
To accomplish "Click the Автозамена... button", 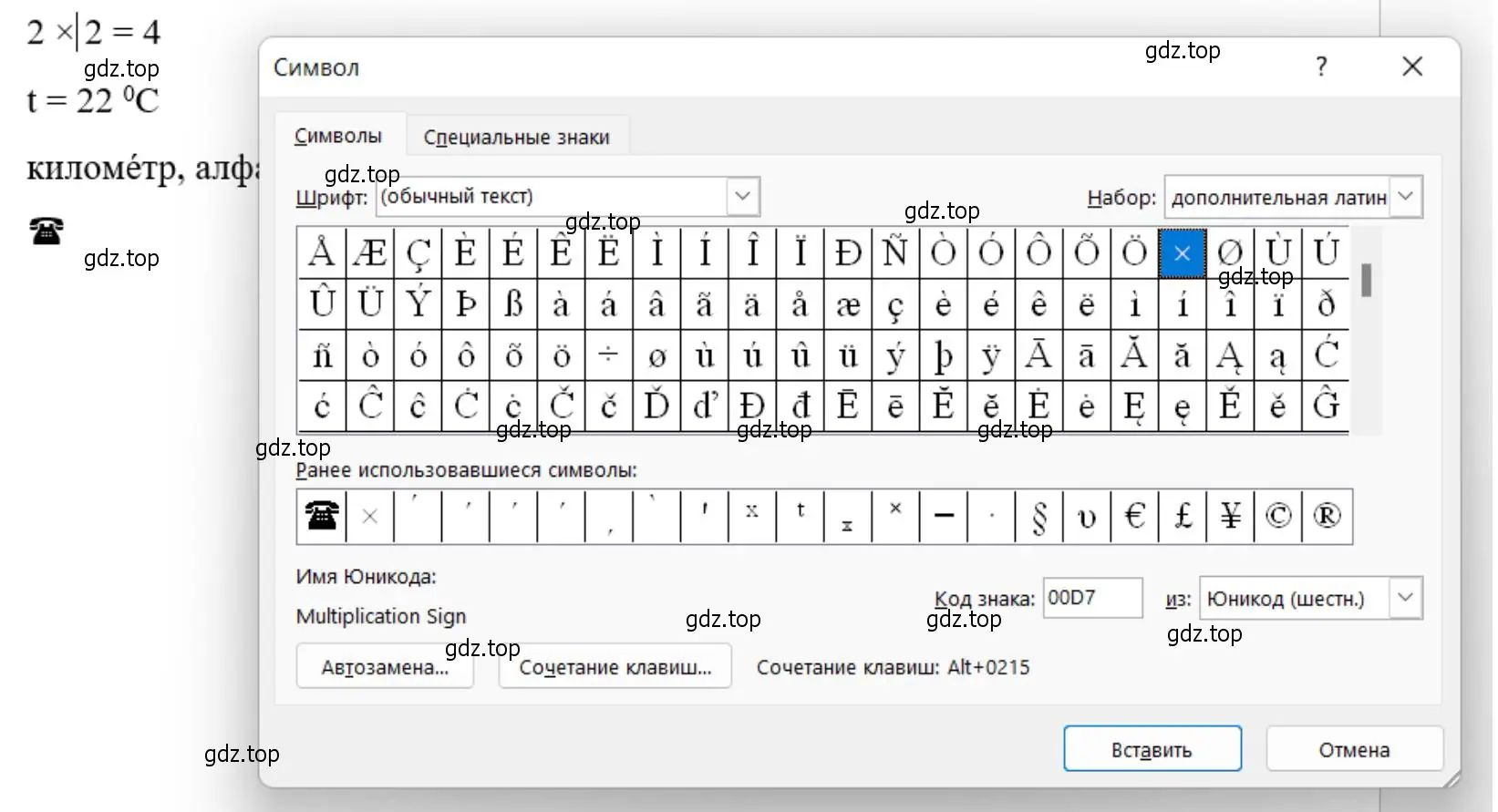I will 385,667.
